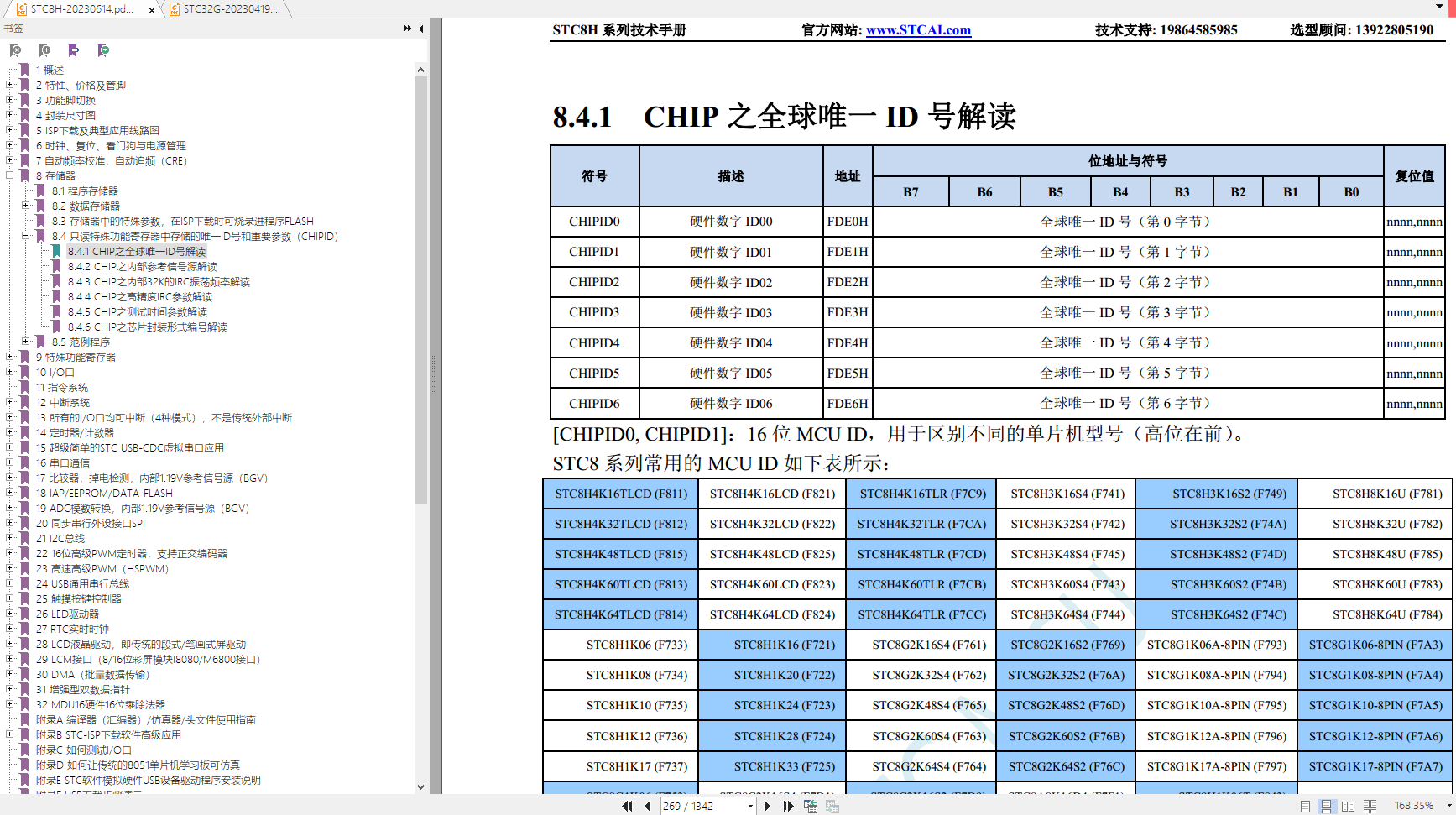The height and width of the screenshot is (815, 1456).
Task: Collapse the 8 存储器 bookmark node
Action: click(x=10, y=175)
